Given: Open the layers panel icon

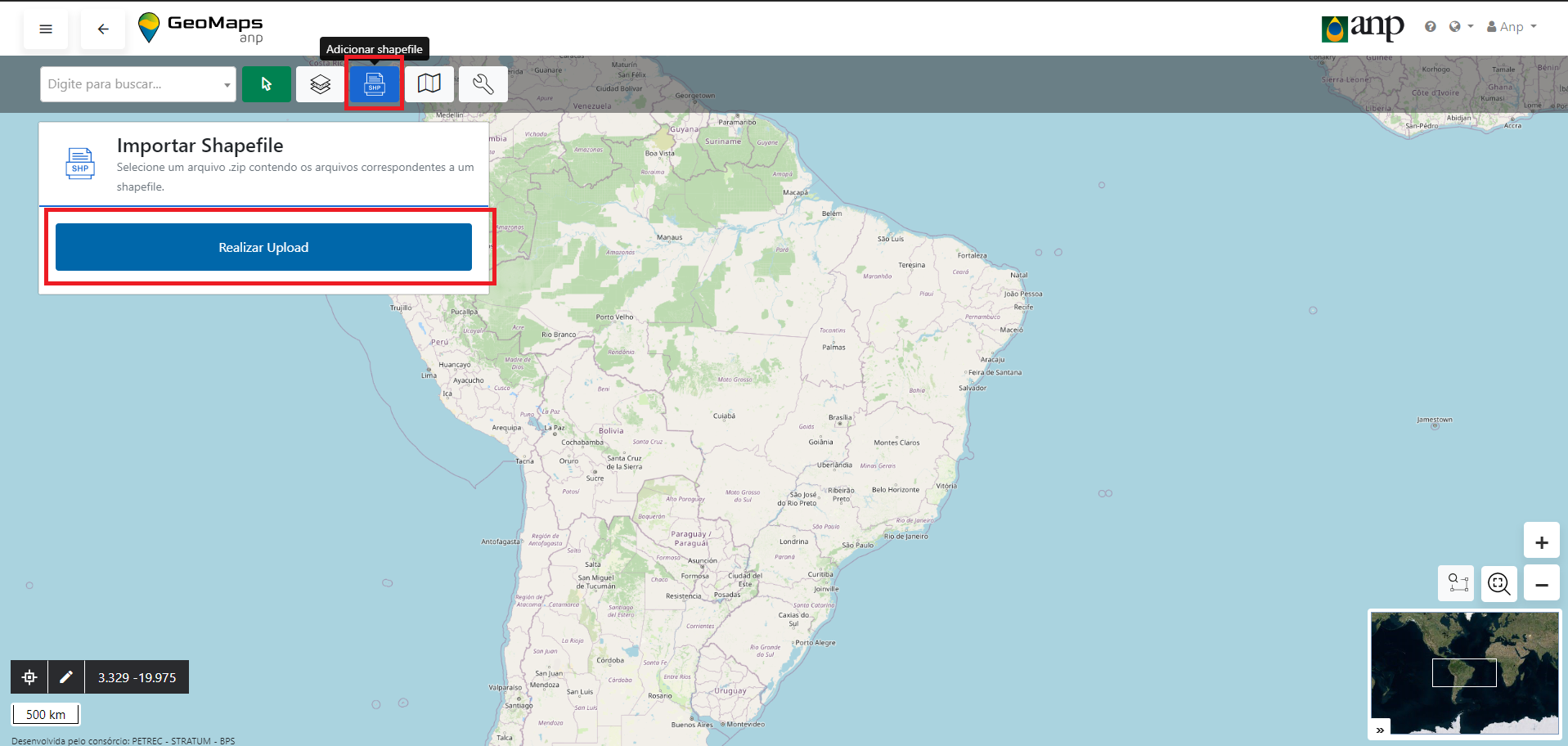Looking at the screenshot, I should 321,84.
